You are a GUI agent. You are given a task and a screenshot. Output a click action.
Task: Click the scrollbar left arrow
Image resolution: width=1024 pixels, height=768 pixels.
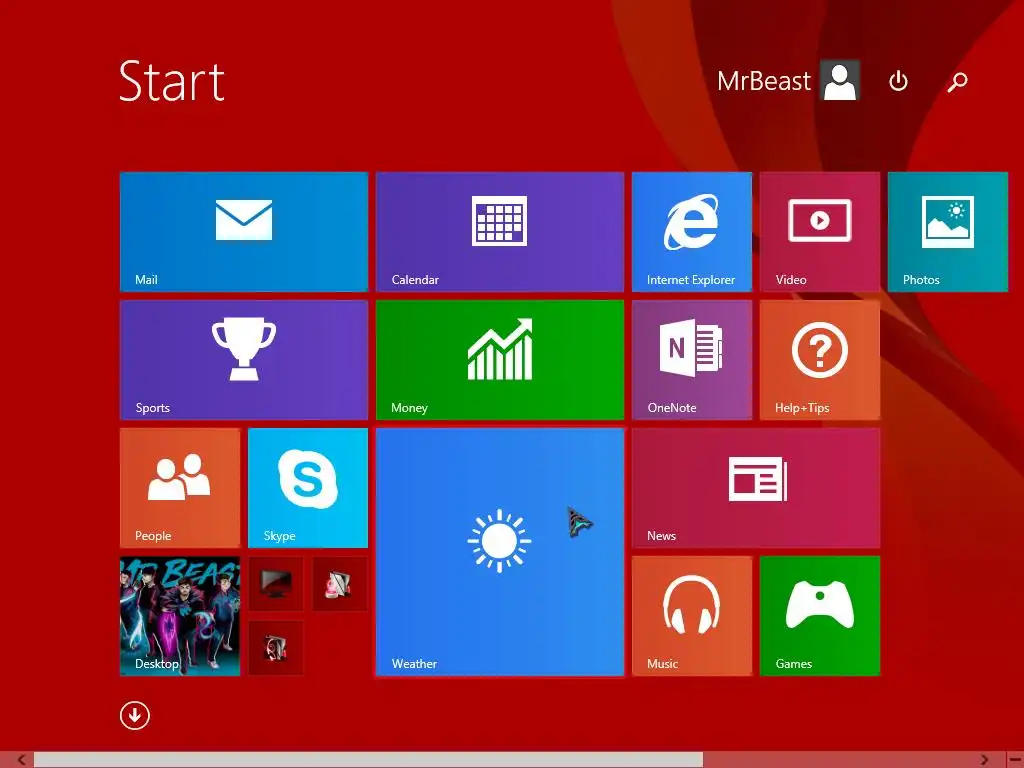[22, 760]
